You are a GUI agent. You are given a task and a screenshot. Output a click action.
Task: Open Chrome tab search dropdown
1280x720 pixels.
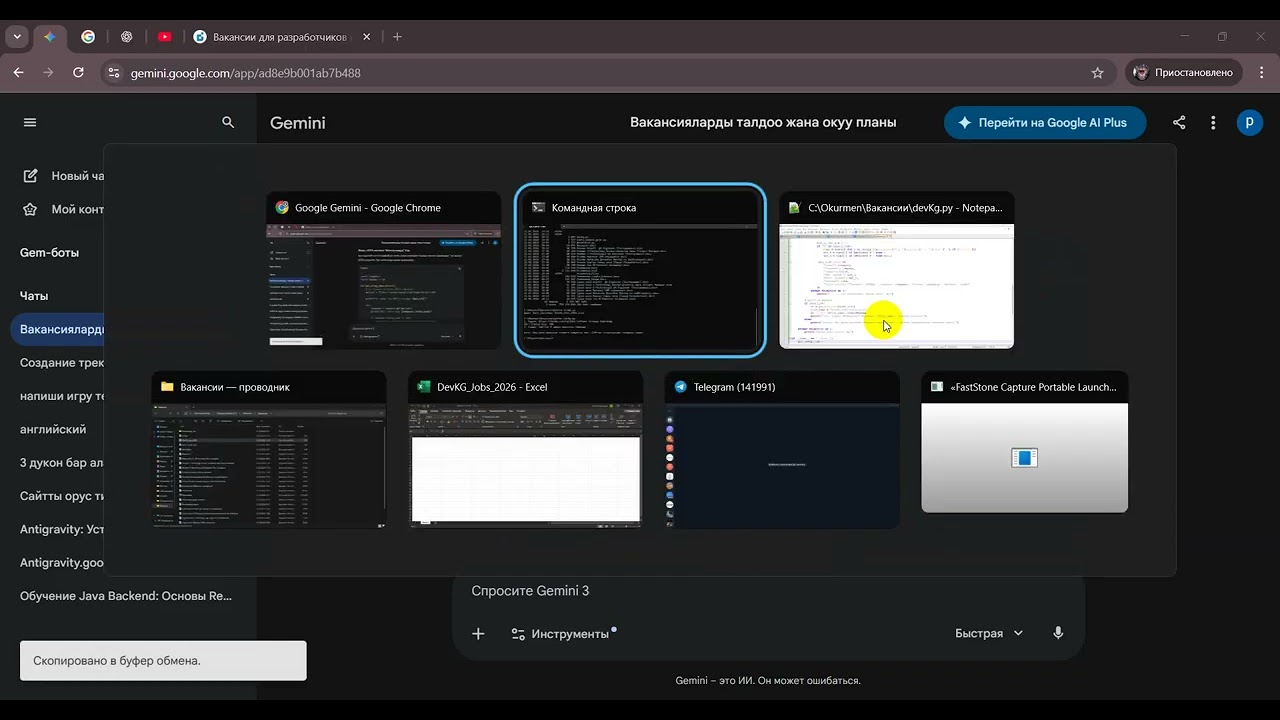pyautogui.click(x=17, y=37)
